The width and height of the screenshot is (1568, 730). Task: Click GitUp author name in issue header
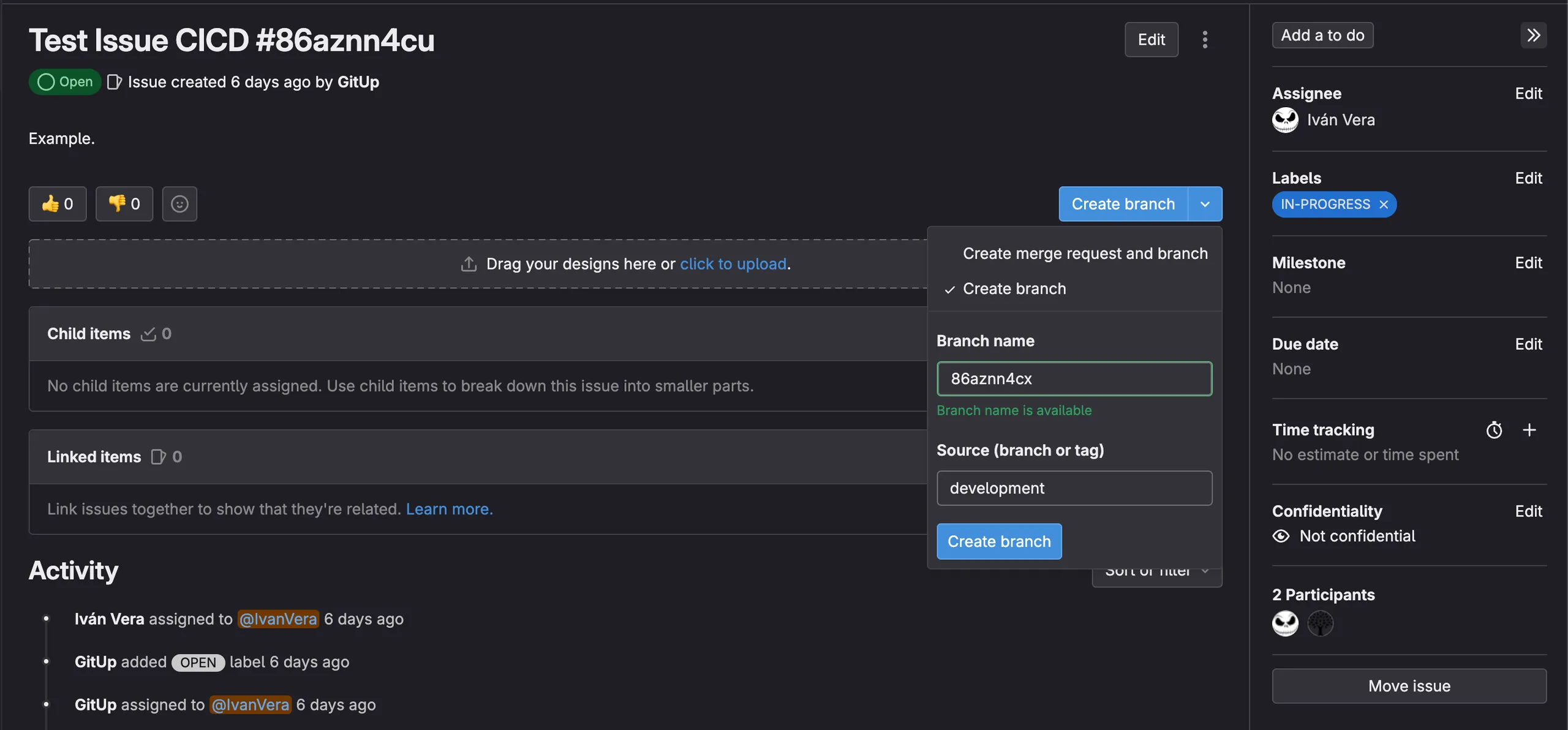pyautogui.click(x=358, y=82)
